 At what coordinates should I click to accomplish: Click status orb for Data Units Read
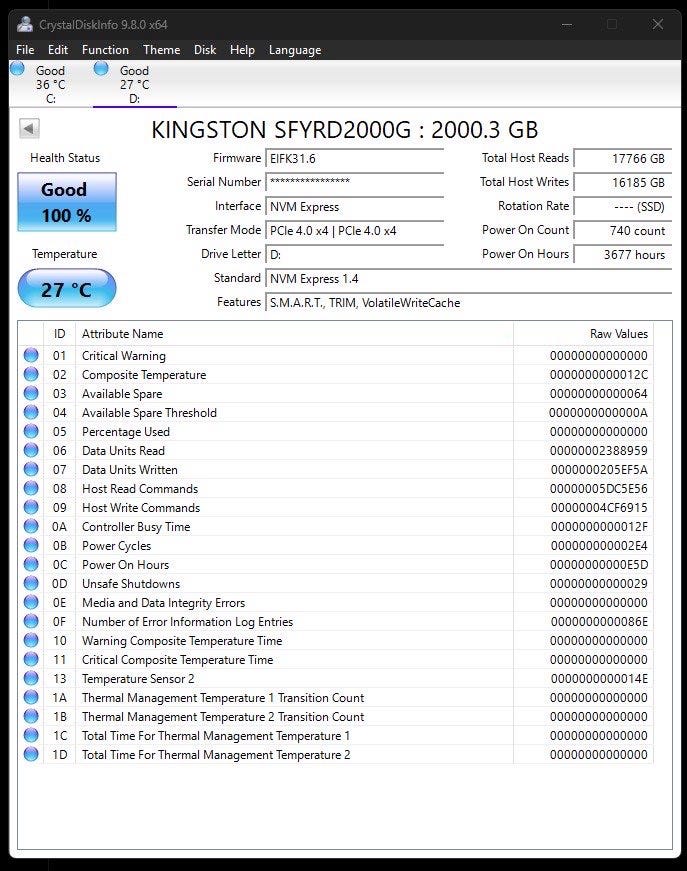(31, 450)
